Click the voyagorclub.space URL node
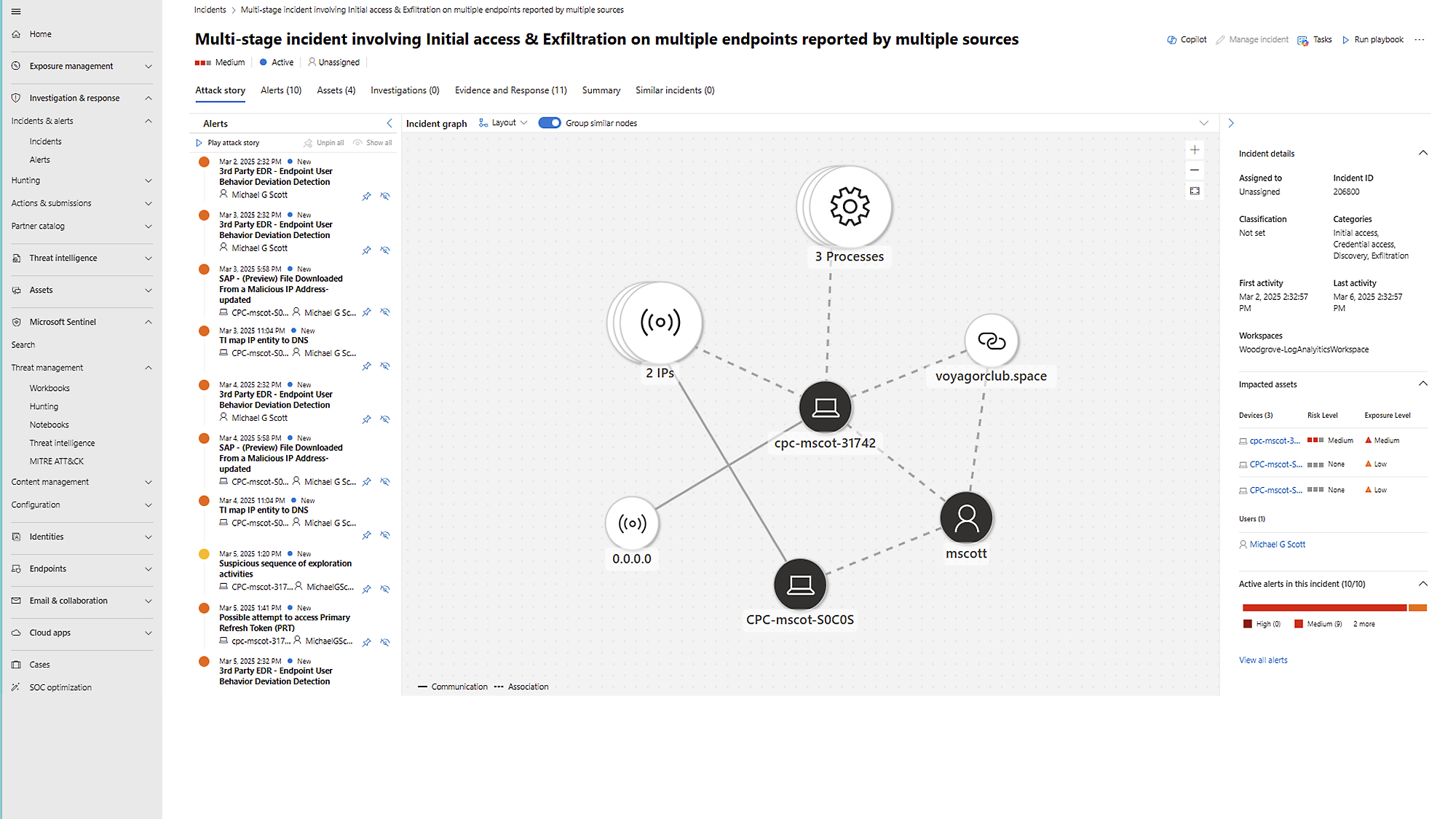The width and height of the screenshot is (1456, 819). tap(991, 340)
